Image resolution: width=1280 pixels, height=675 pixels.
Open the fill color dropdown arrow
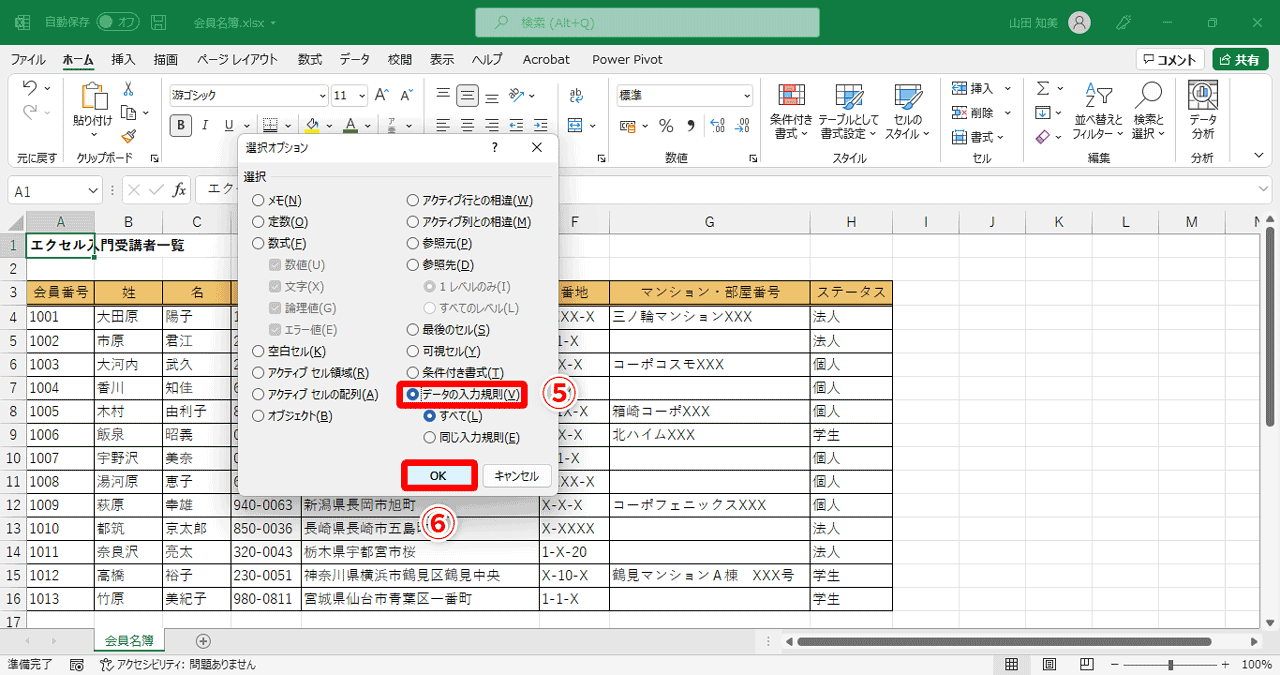(x=330, y=125)
